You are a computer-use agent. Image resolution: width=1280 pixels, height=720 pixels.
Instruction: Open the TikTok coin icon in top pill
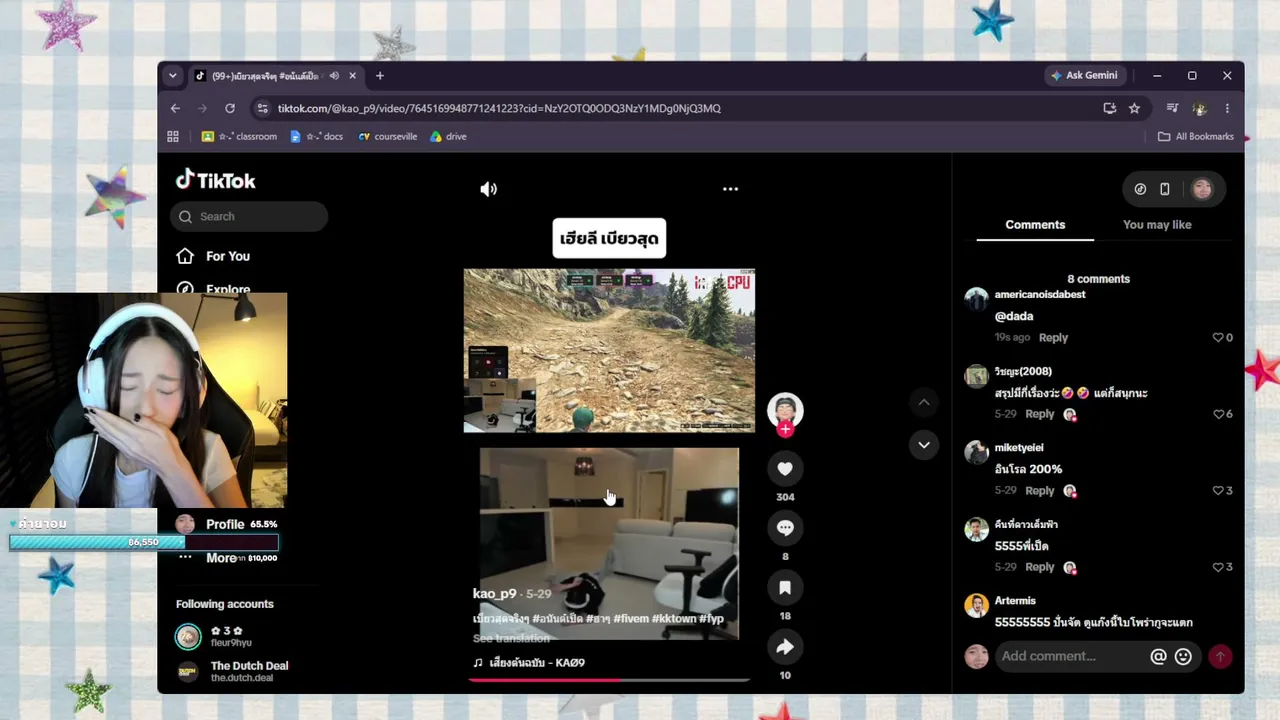point(1140,189)
